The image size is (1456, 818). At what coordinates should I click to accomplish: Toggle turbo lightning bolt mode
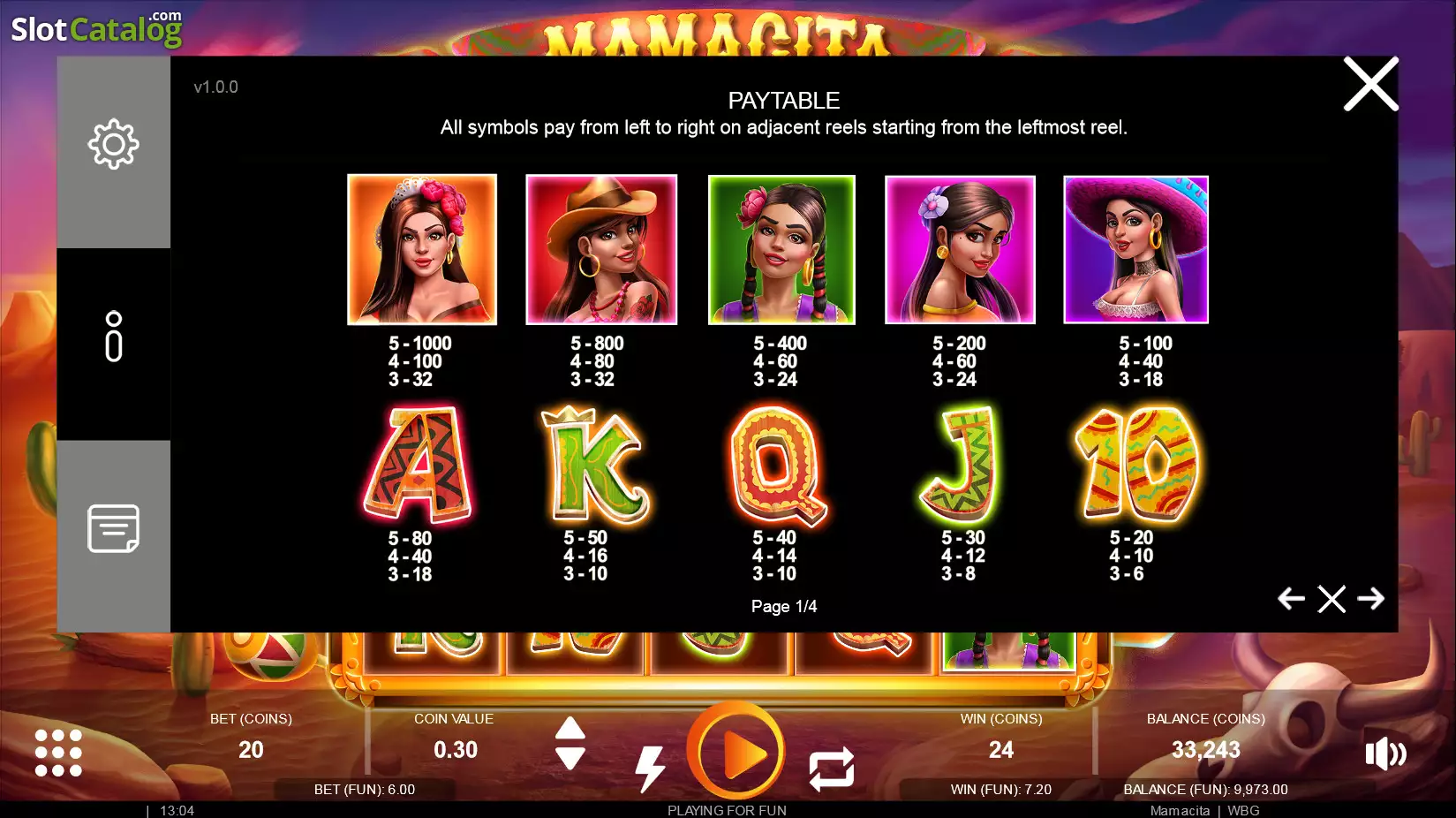point(650,768)
